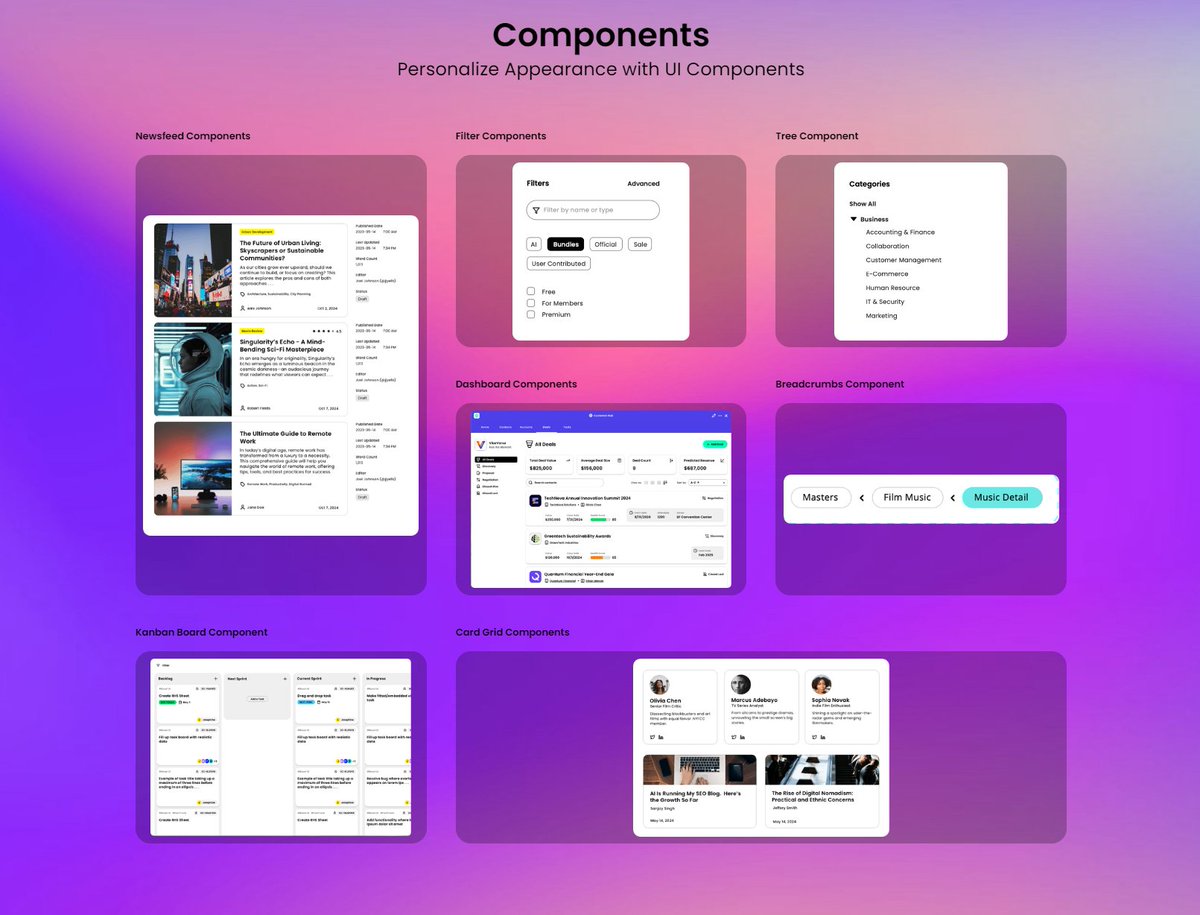Click the LinkedIn icon on Olivia Chen card
This screenshot has height=915, width=1200.
pyautogui.click(x=661, y=737)
